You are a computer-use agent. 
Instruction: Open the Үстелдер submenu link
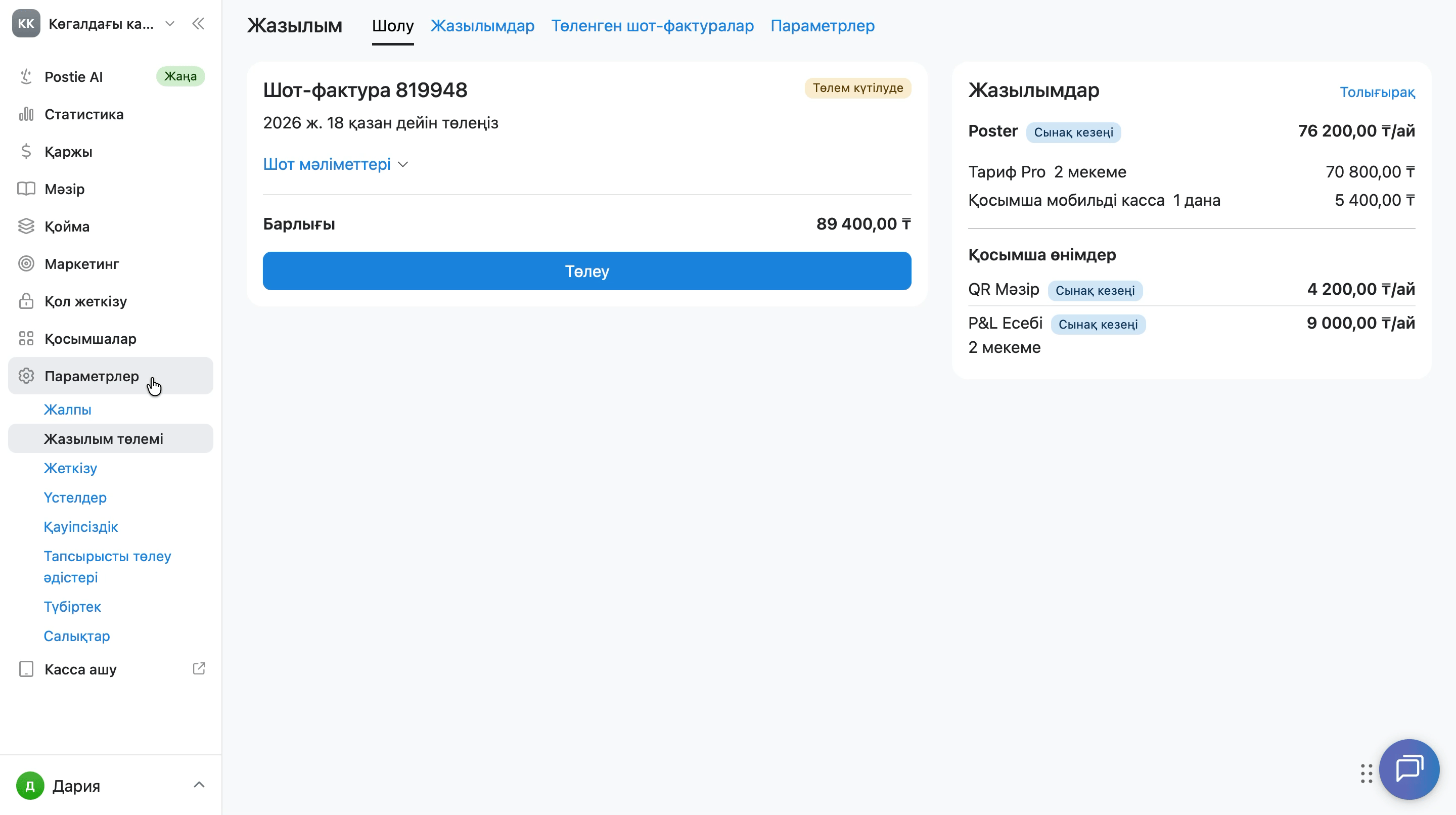tap(75, 497)
